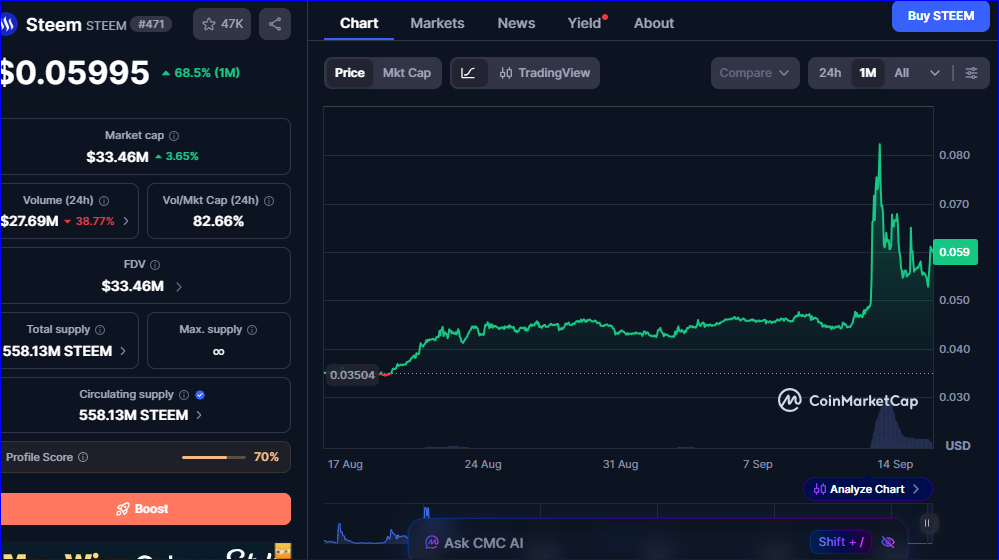Click Max. supply info icon
This screenshot has height=560, width=999.
click(252, 330)
